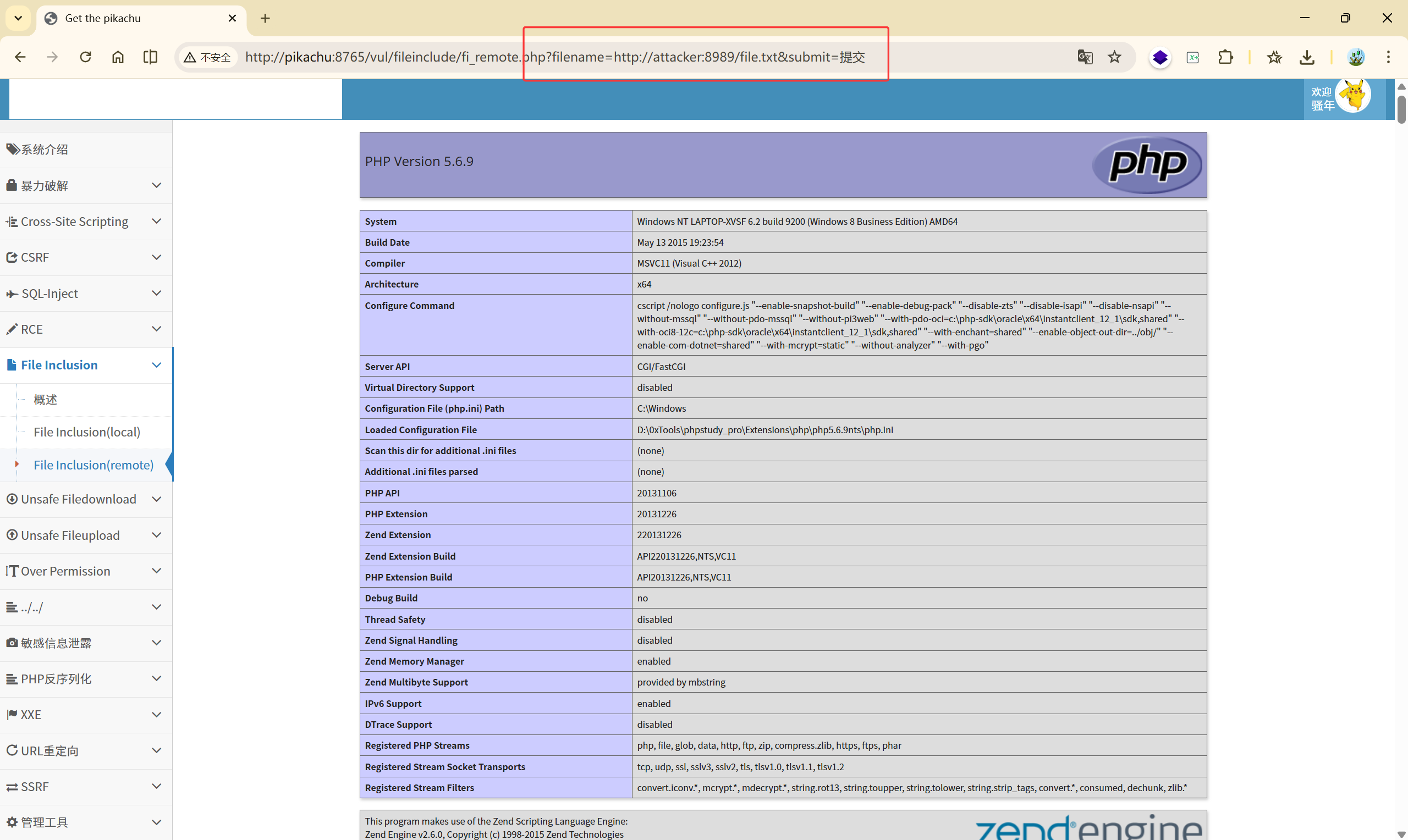
Task: Select the 概述 submenu item
Action: point(45,400)
